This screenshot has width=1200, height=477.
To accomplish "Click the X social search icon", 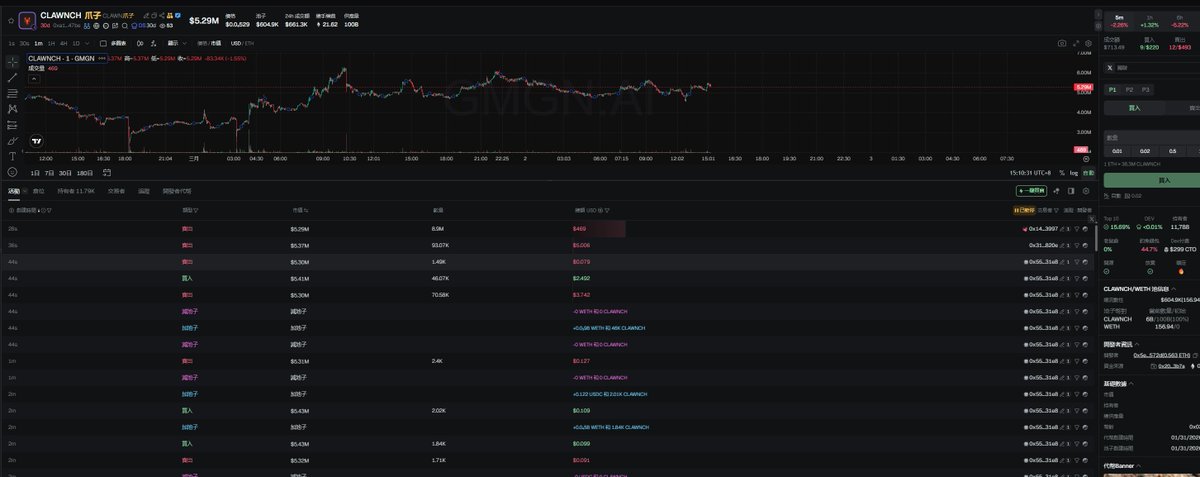I will tap(1111, 68).
